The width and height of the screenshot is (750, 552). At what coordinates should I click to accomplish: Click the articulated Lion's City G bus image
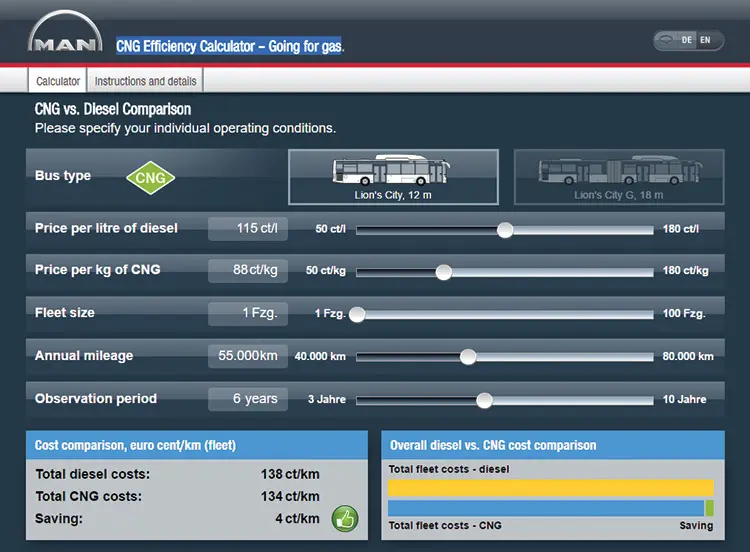620,170
